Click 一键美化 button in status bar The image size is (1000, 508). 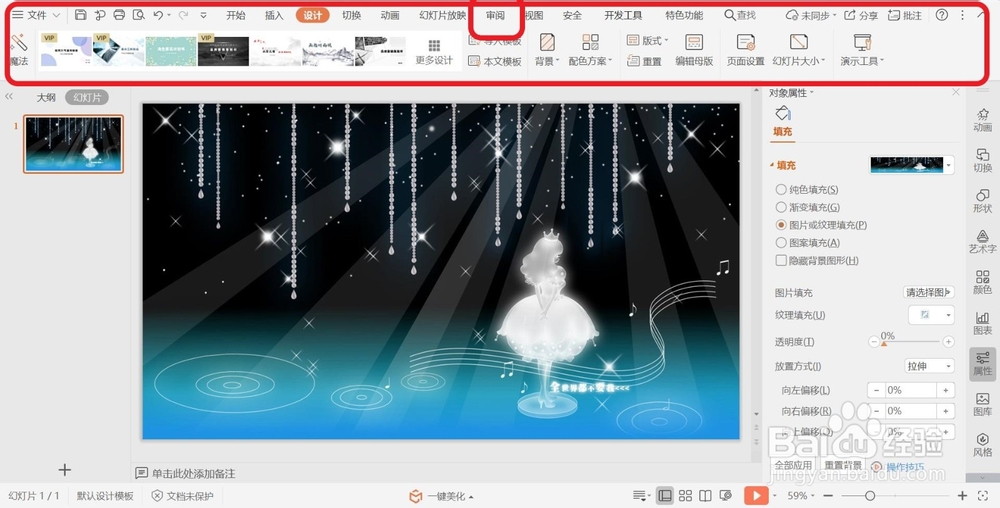pyautogui.click(x=441, y=496)
